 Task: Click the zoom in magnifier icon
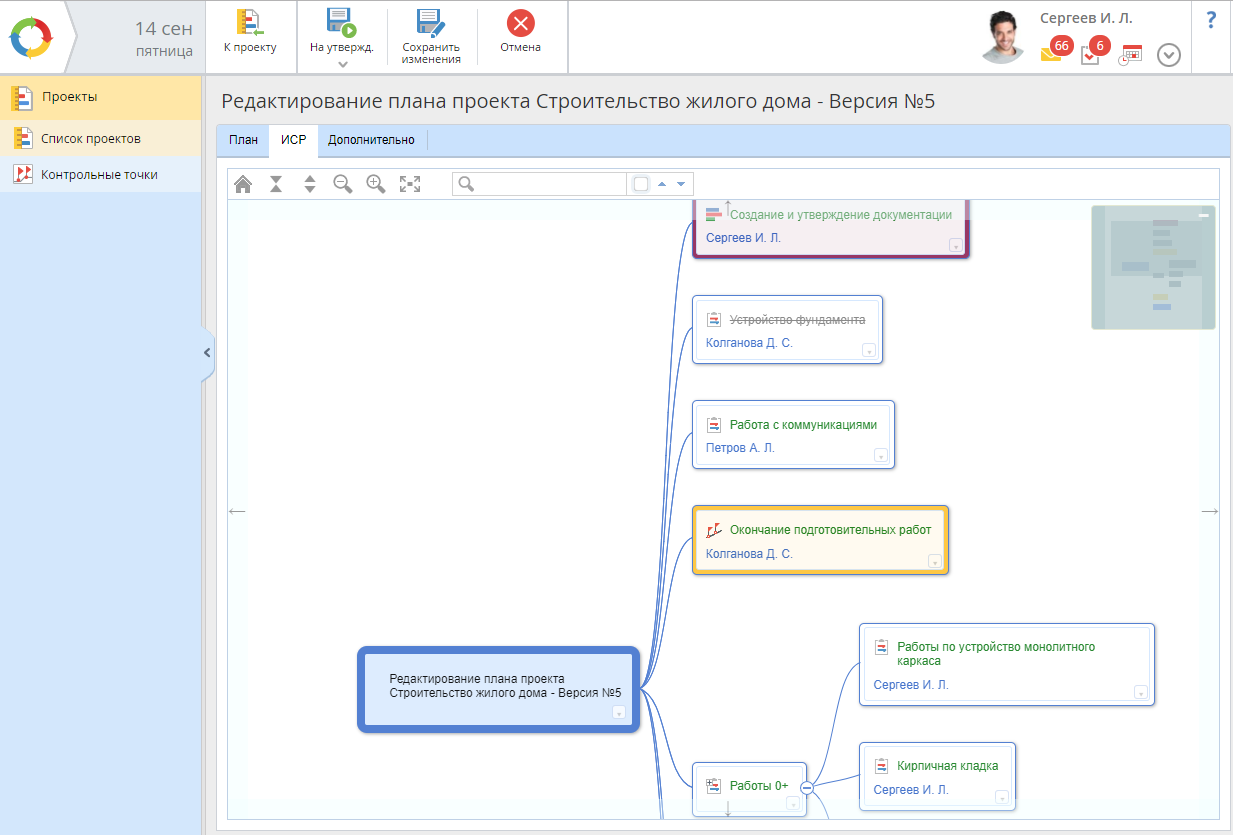point(376,184)
